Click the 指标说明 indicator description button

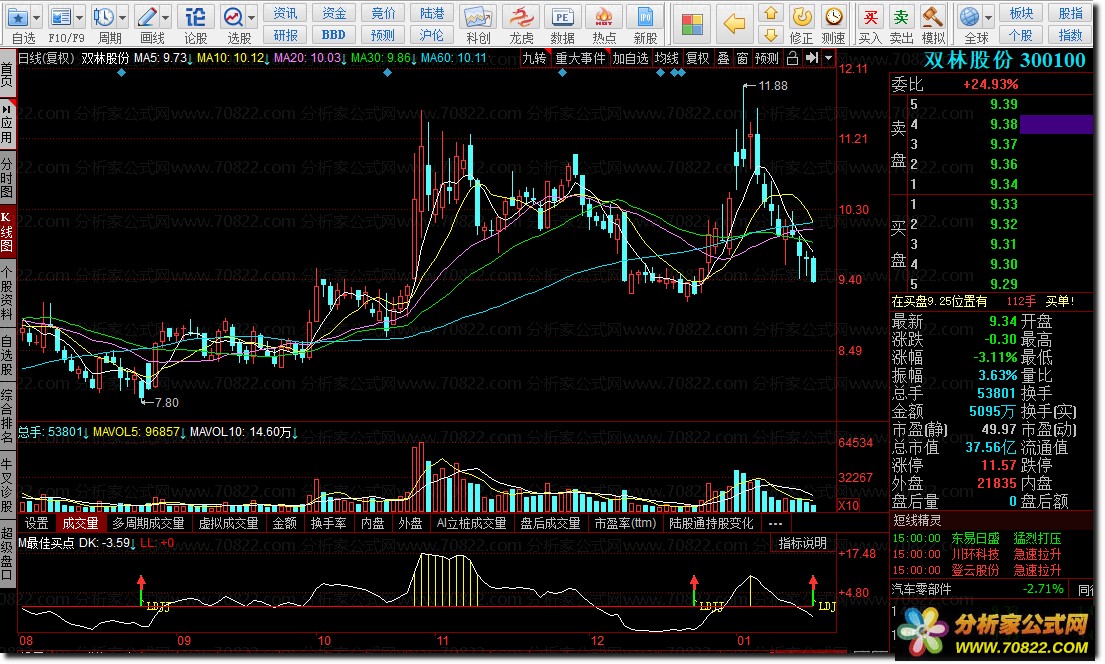coord(803,543)
